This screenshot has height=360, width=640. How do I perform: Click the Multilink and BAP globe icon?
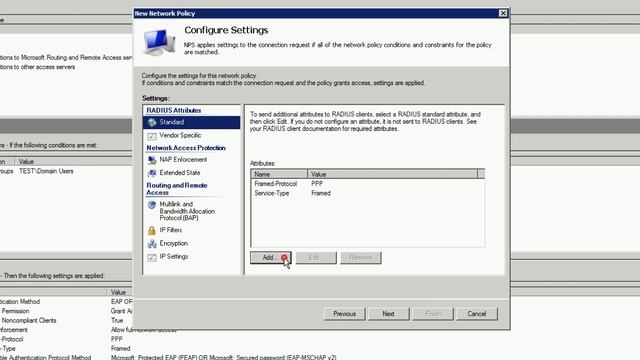pyautogui.click(x=152, y=204)
